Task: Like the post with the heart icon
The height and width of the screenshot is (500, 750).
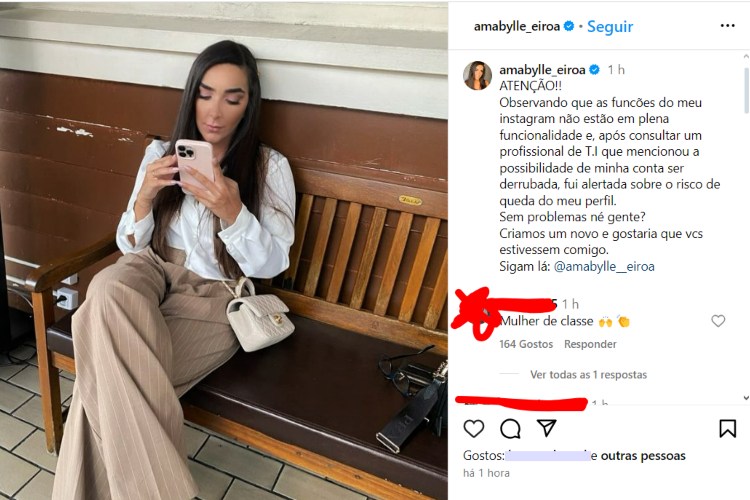Action: click(x=474, y=429)
